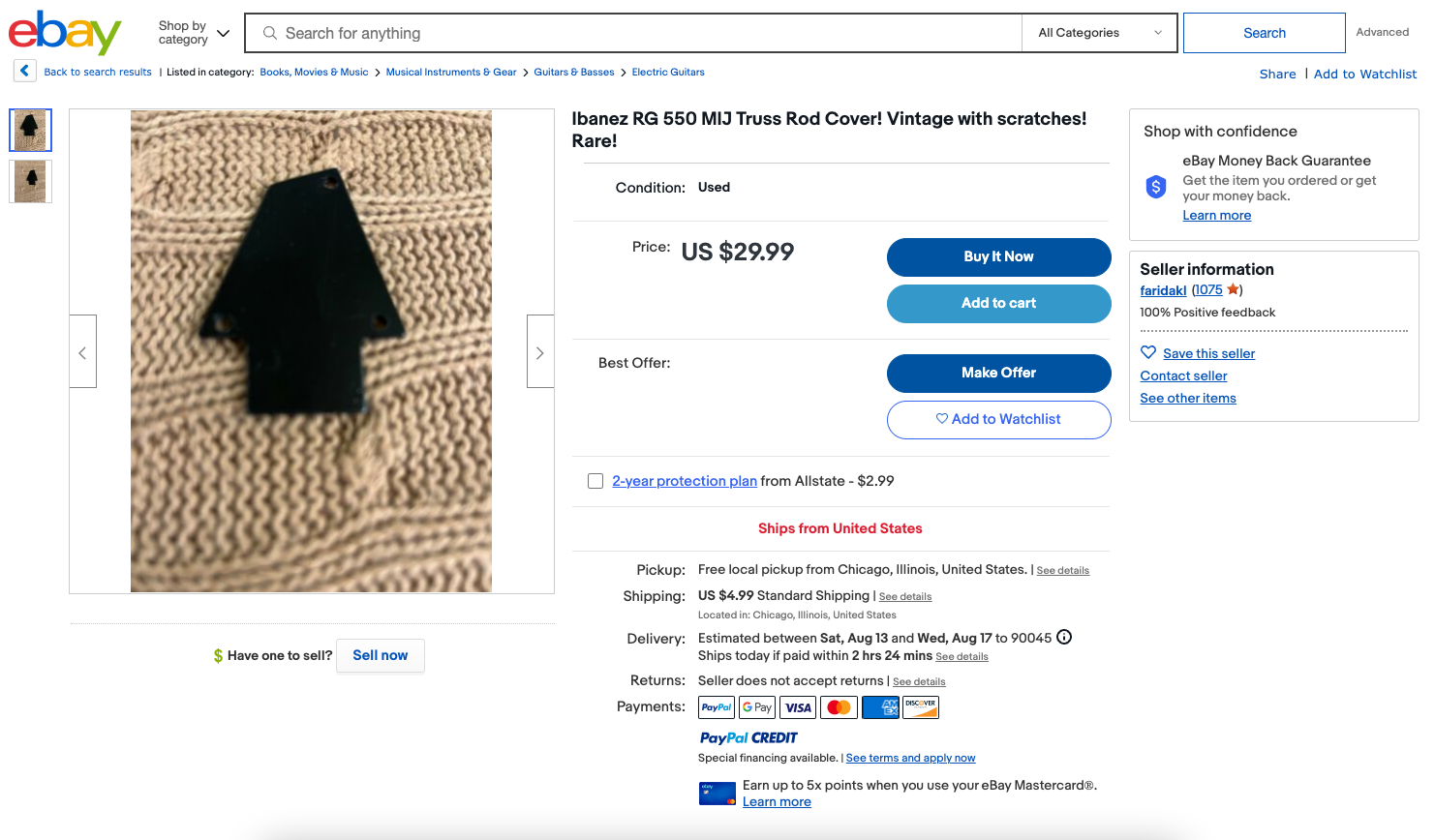The image size is (1435, 840).
Task: Click the eBay logo
Action: 65,33
